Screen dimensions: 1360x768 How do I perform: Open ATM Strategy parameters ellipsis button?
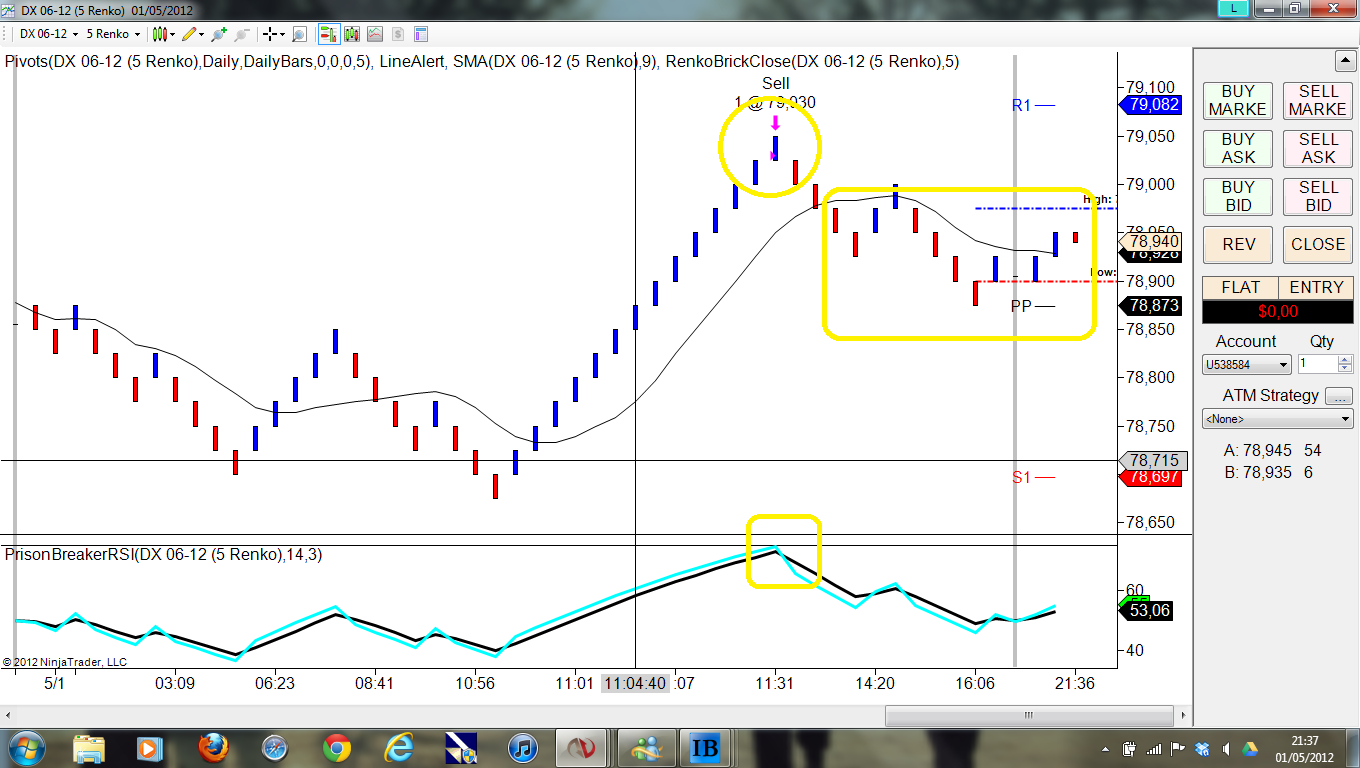pos(1339,396)
